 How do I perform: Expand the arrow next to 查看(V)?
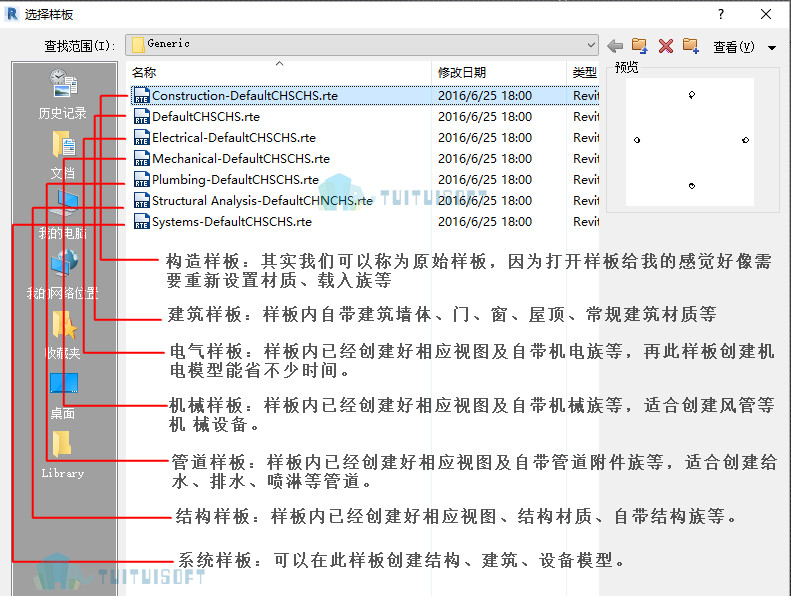tap(772, 47)
